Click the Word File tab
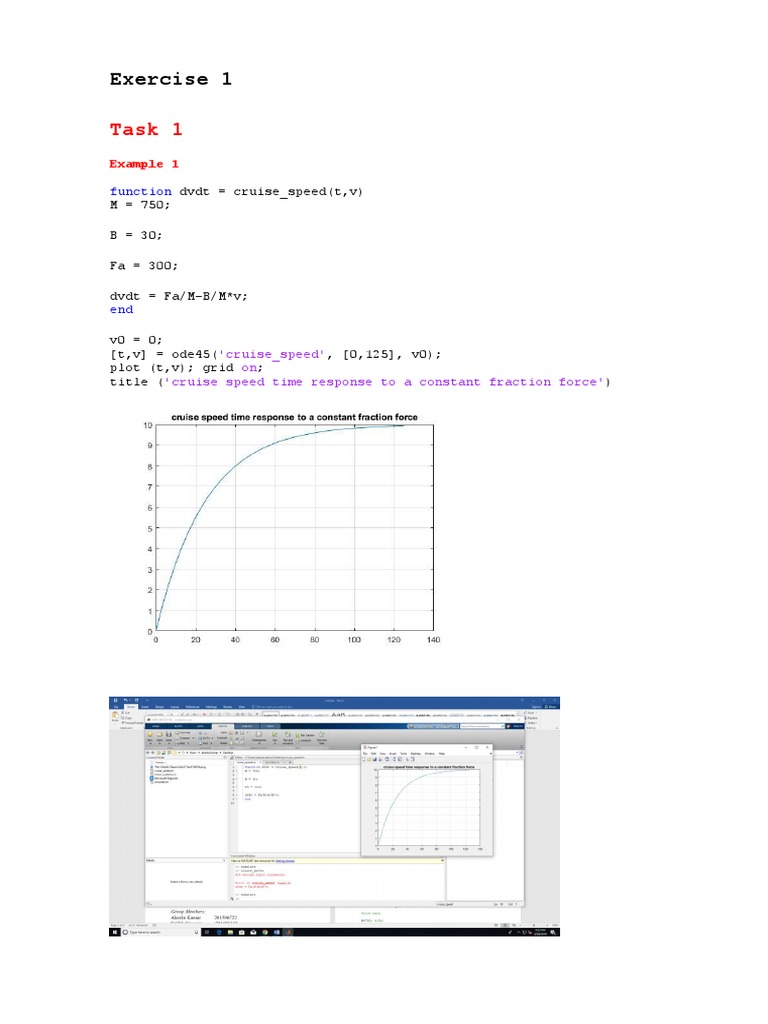 coord(116,706)
